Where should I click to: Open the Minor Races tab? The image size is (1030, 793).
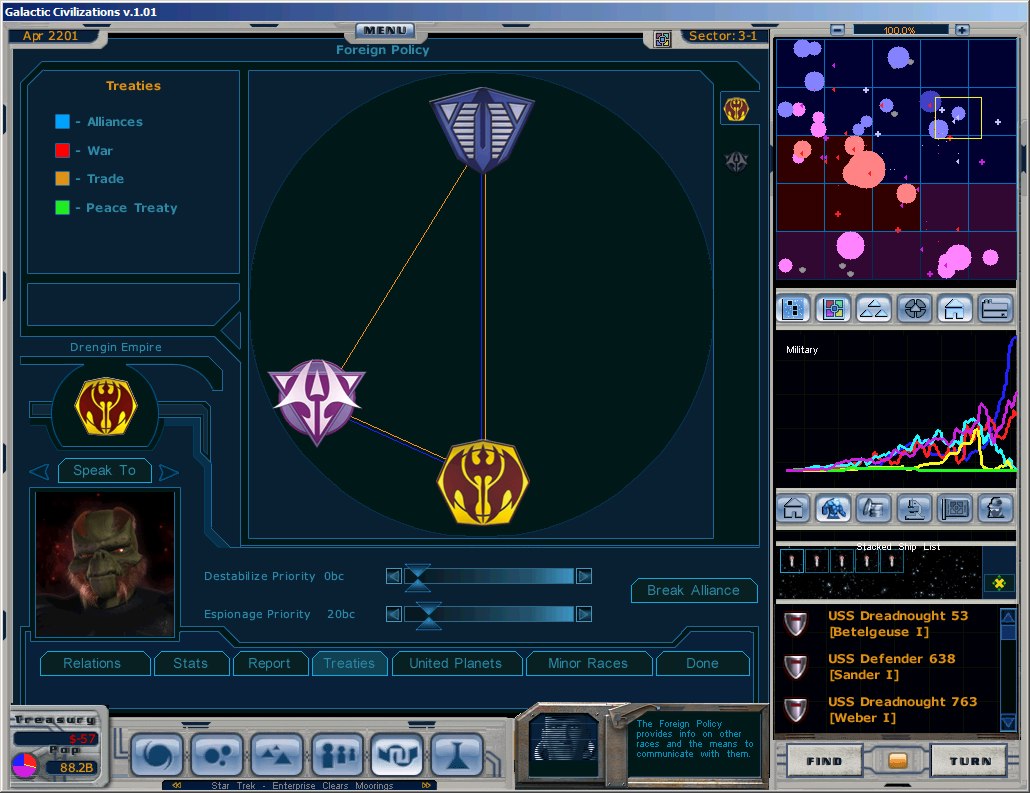click(x=589, y=664)
